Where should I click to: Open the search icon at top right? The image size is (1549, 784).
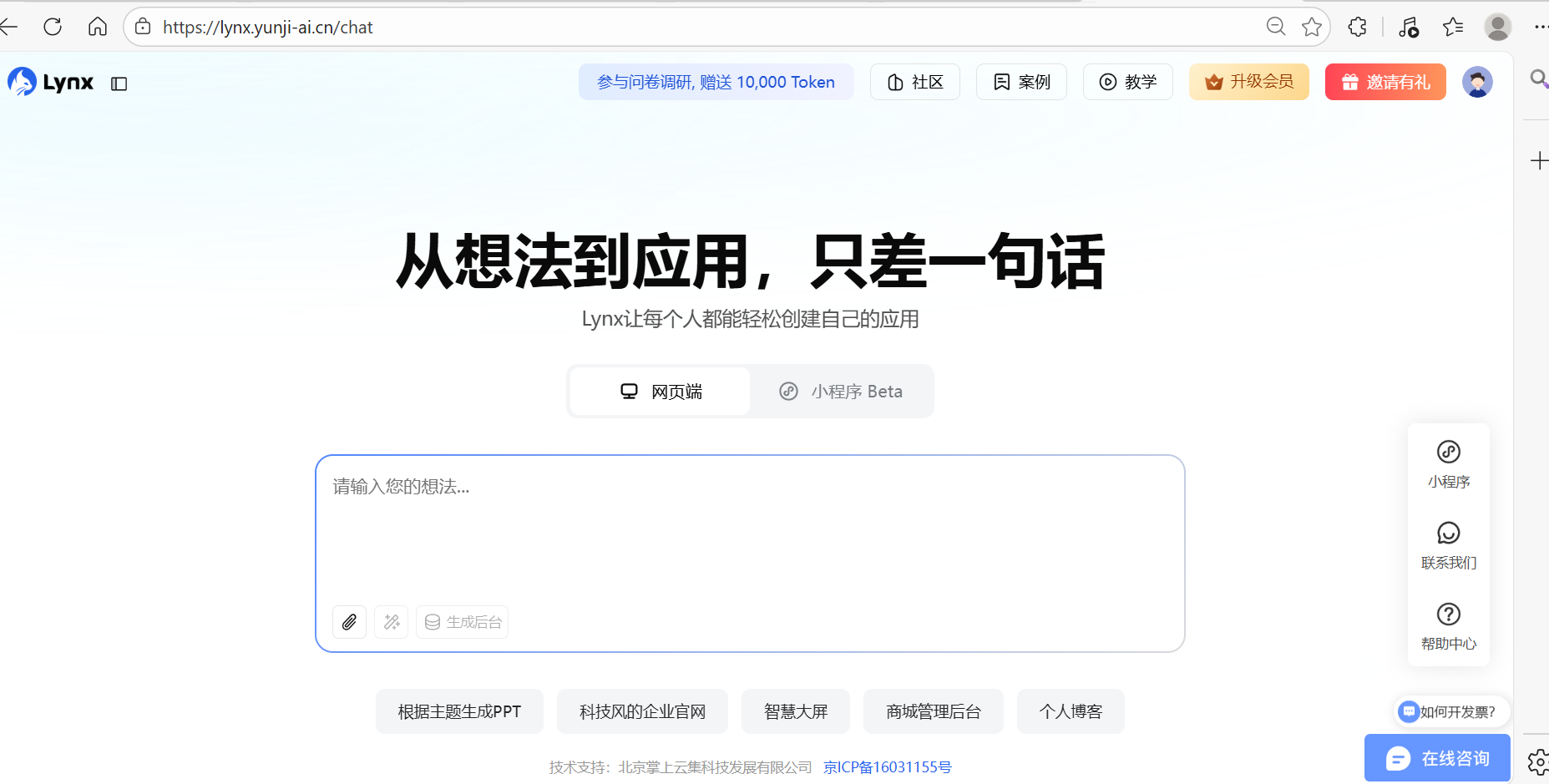point(1539,79)
